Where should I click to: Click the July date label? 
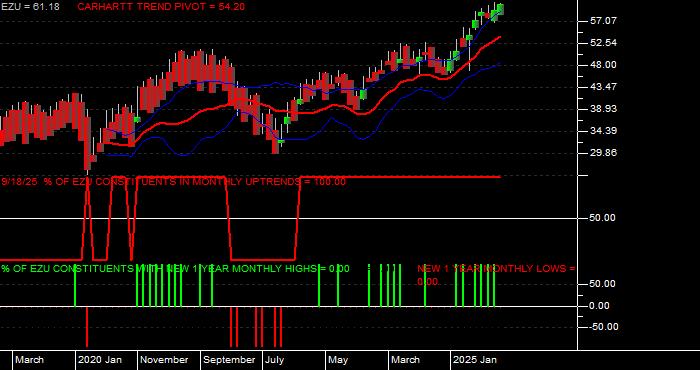pos(274,360)
